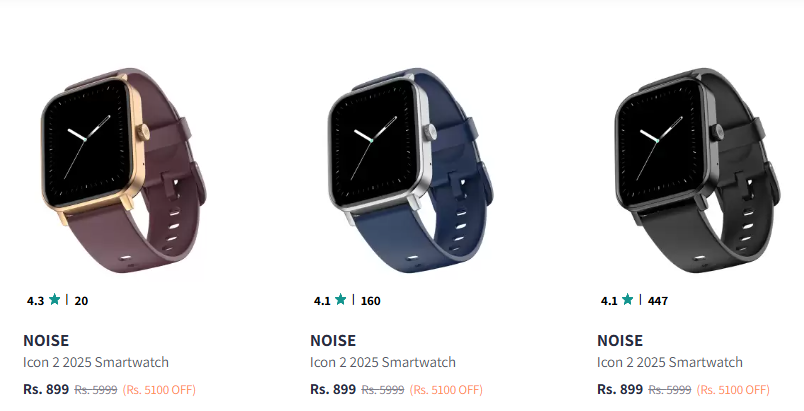Click Rs. 899 price of maroon watch
This screenshot has height=411, width=804.
(46, 389)
